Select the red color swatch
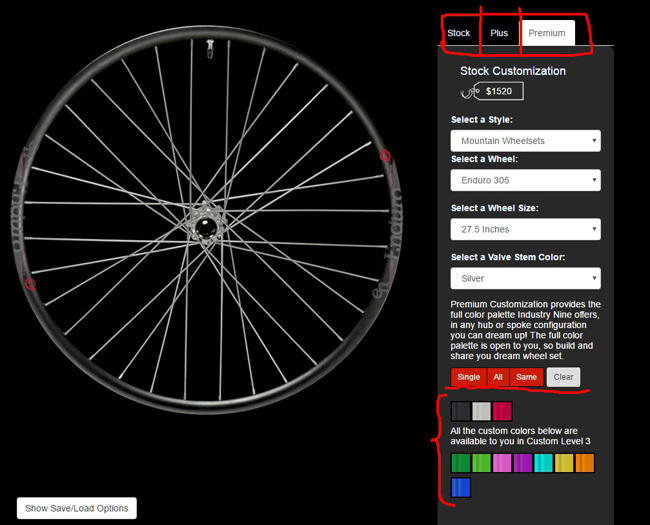This screenshot has height=525, width=650. click(502, 411)
